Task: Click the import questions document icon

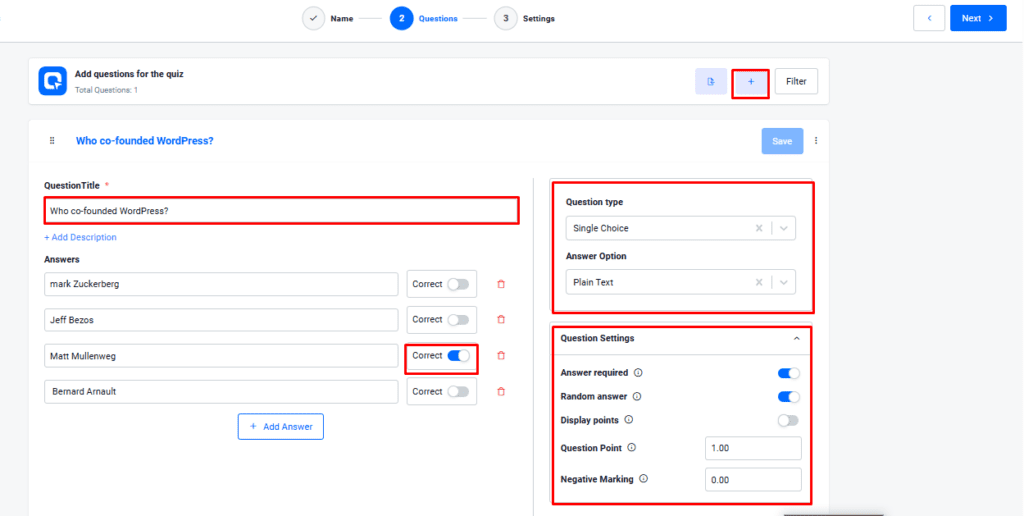Action: [x=711, y=82]
